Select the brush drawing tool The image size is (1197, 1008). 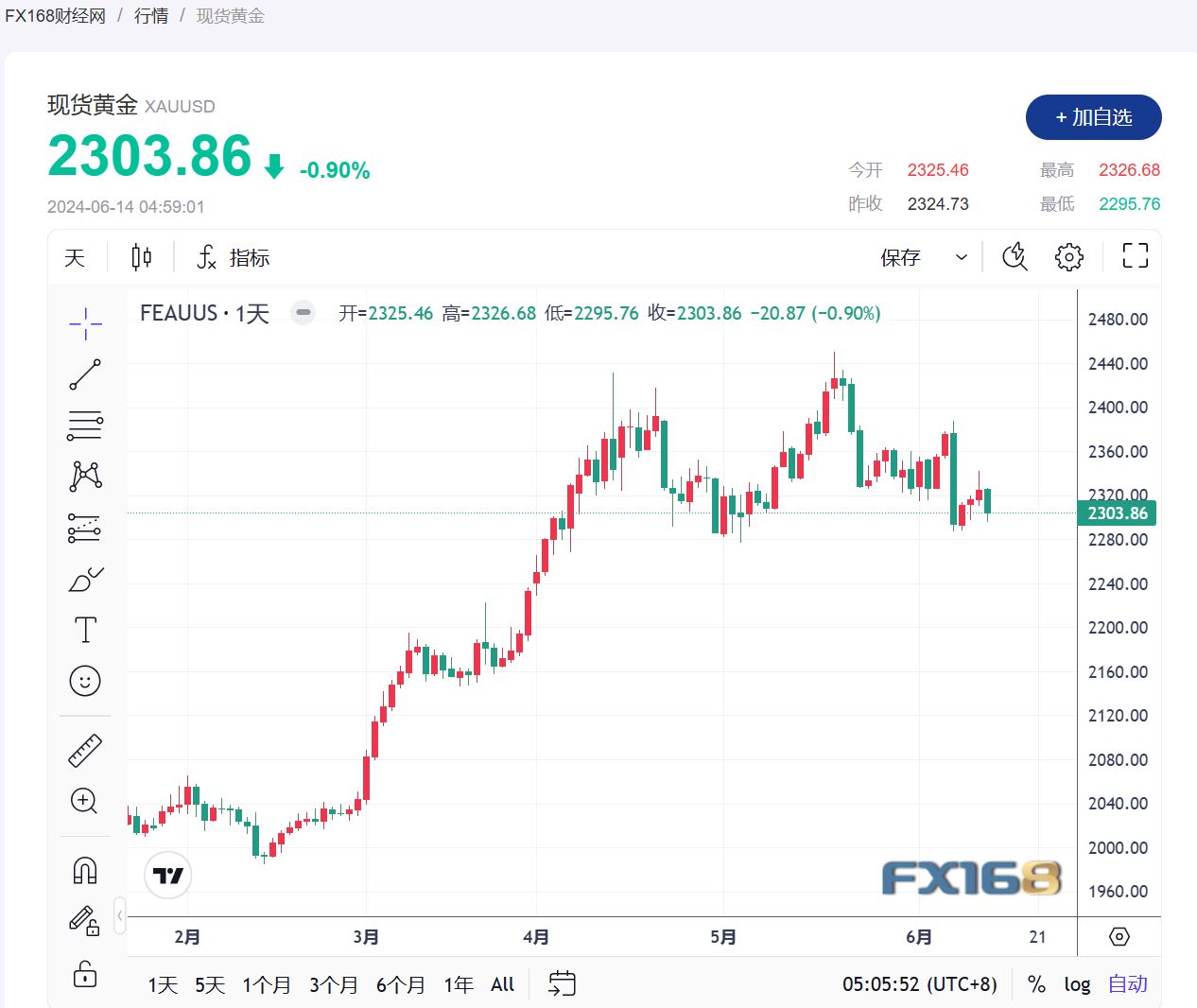(85, 579)
